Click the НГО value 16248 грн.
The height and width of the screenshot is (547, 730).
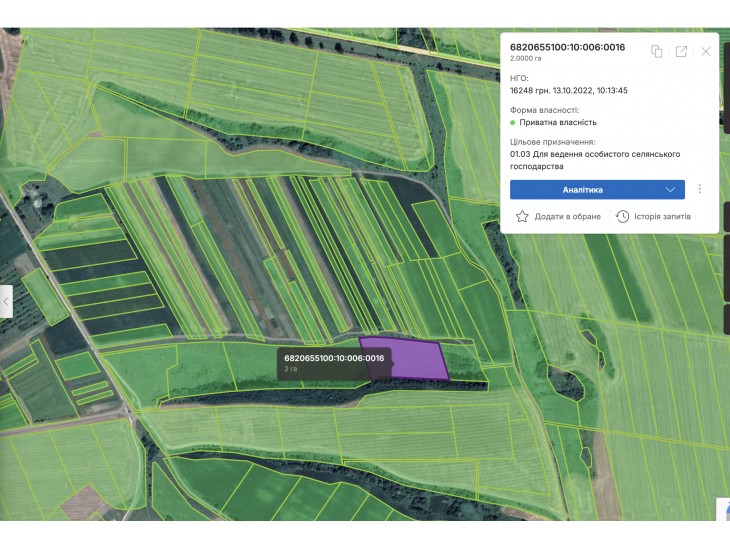568,90
